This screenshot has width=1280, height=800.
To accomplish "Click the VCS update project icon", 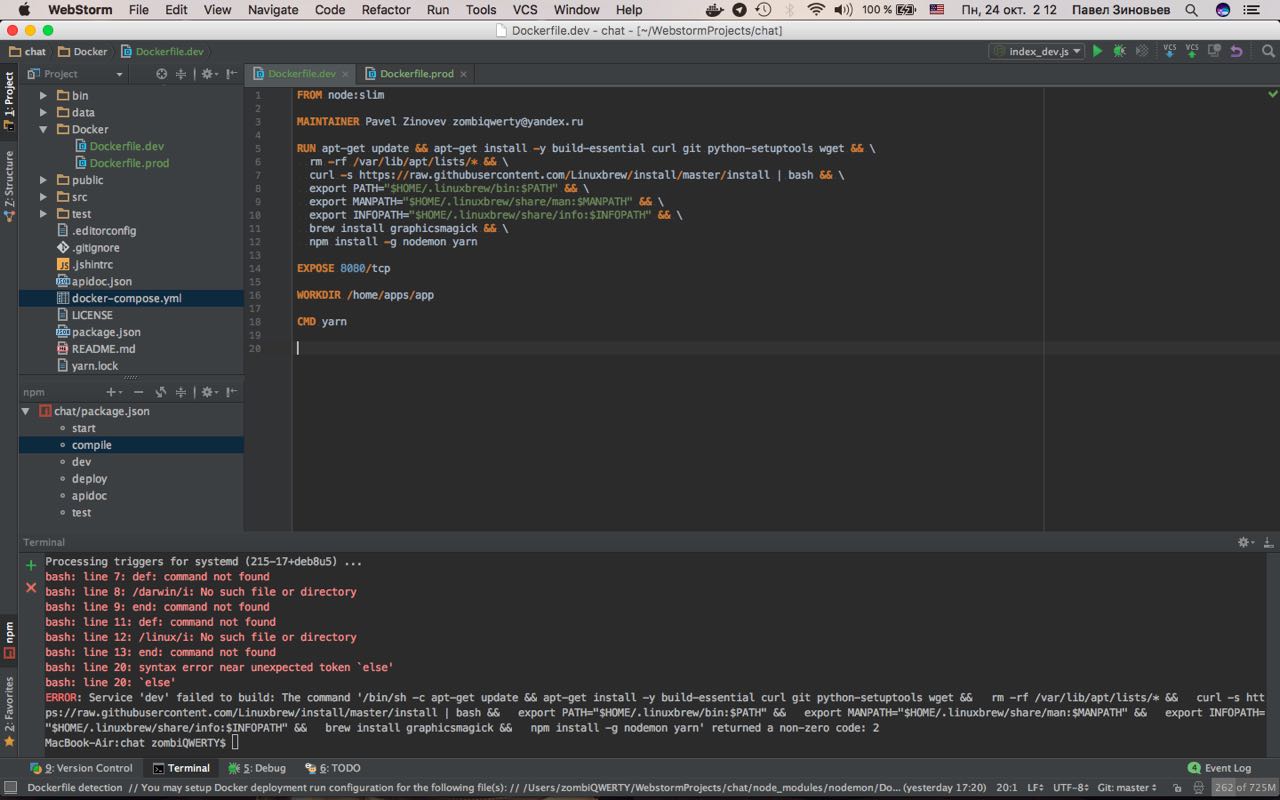I will click(x=1169, y=51).
